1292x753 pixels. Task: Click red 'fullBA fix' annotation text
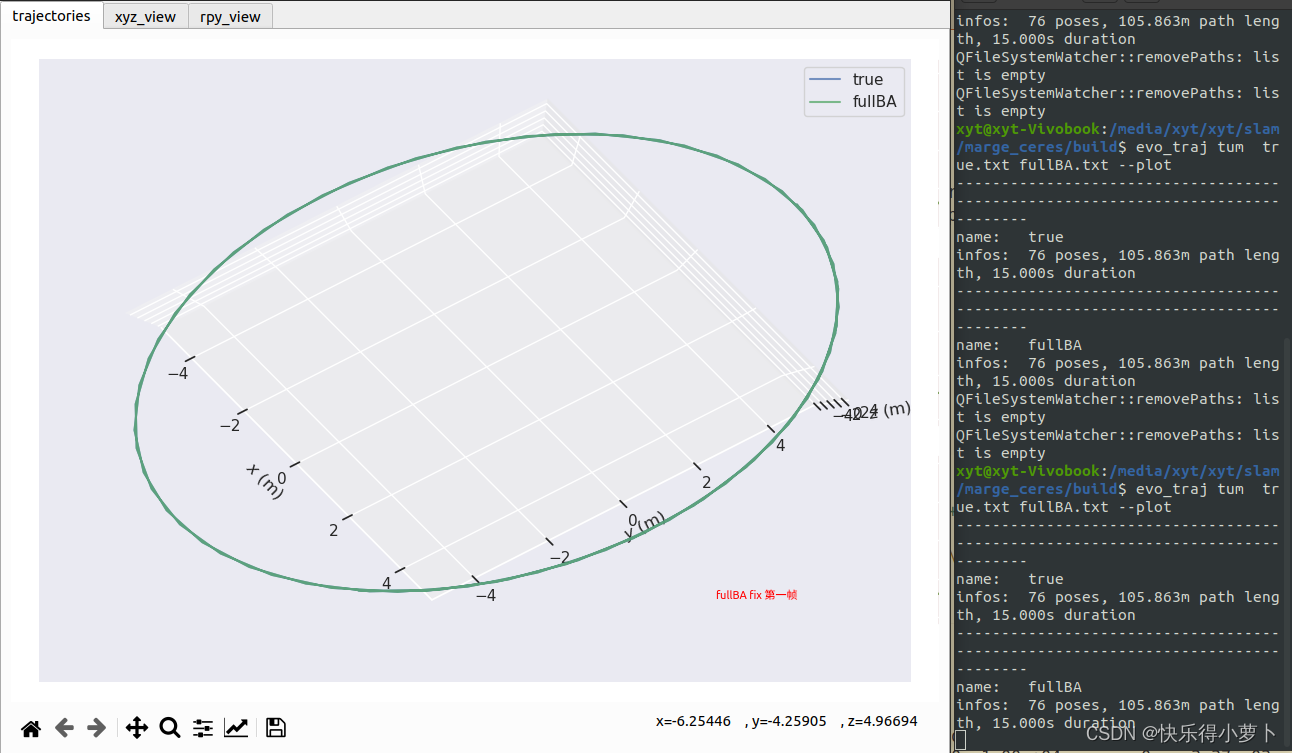[756, 595]
